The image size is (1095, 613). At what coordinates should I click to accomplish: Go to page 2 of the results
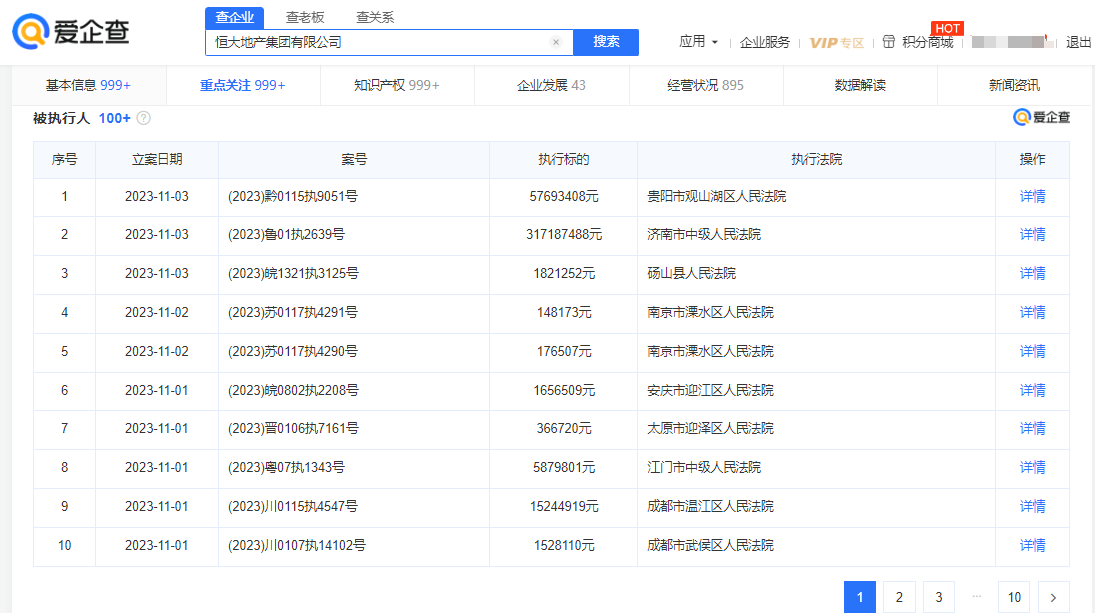tap(898, 596)
